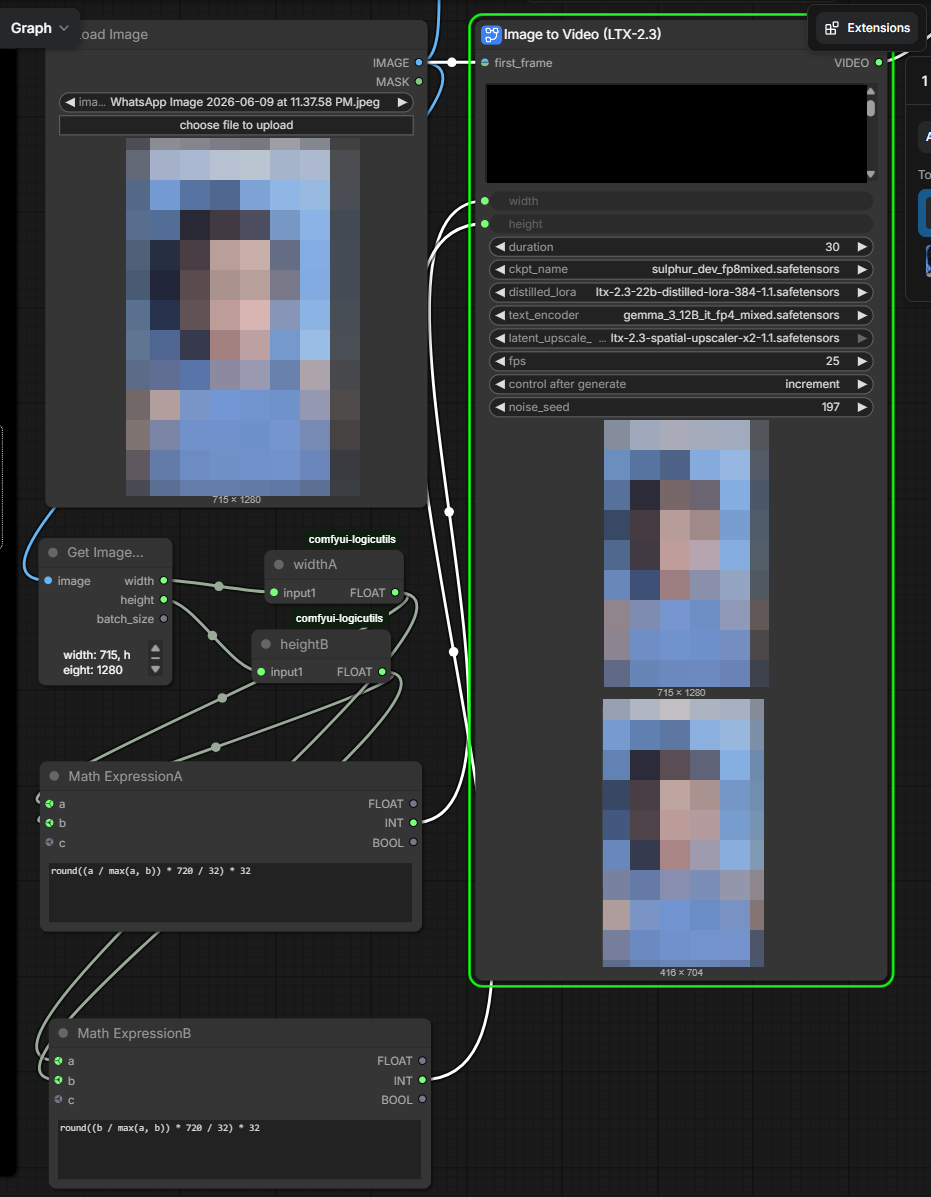The height and width of the screenshot is (1197, 931).
Task: Select previous ckpt_name option
Action: click(501, 269)
